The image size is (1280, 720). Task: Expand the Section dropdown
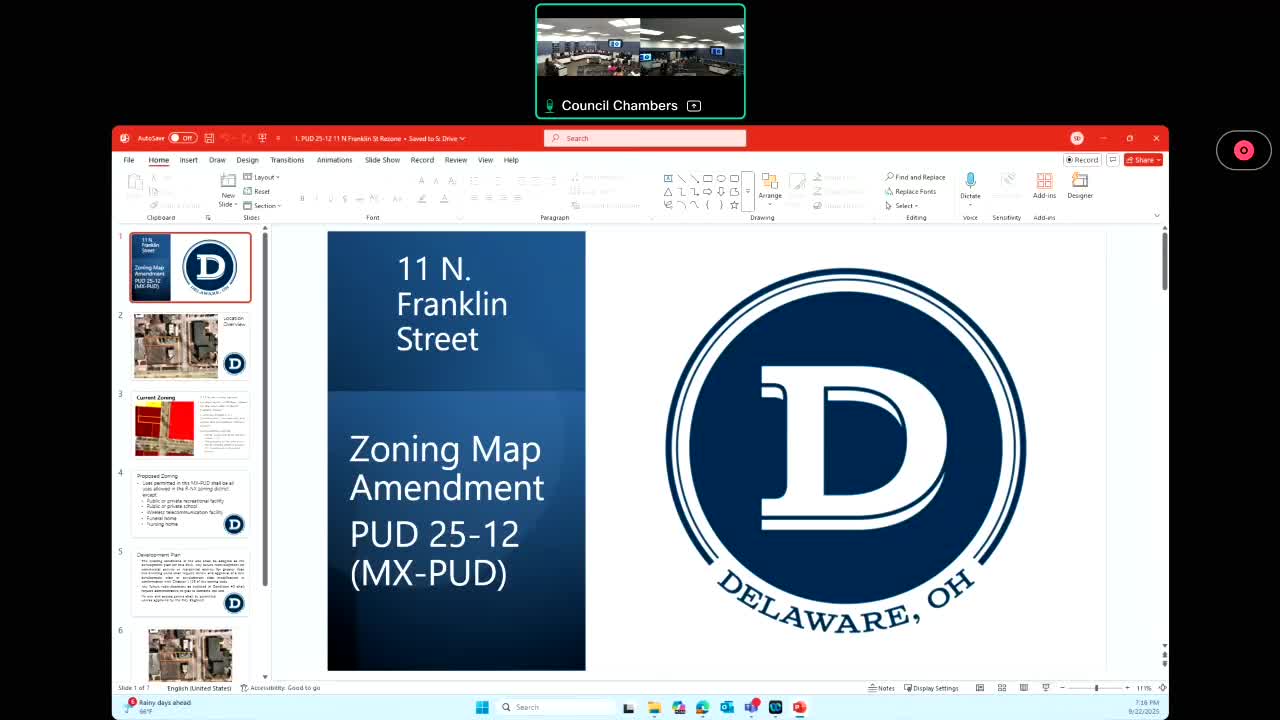tap(263, 205)
